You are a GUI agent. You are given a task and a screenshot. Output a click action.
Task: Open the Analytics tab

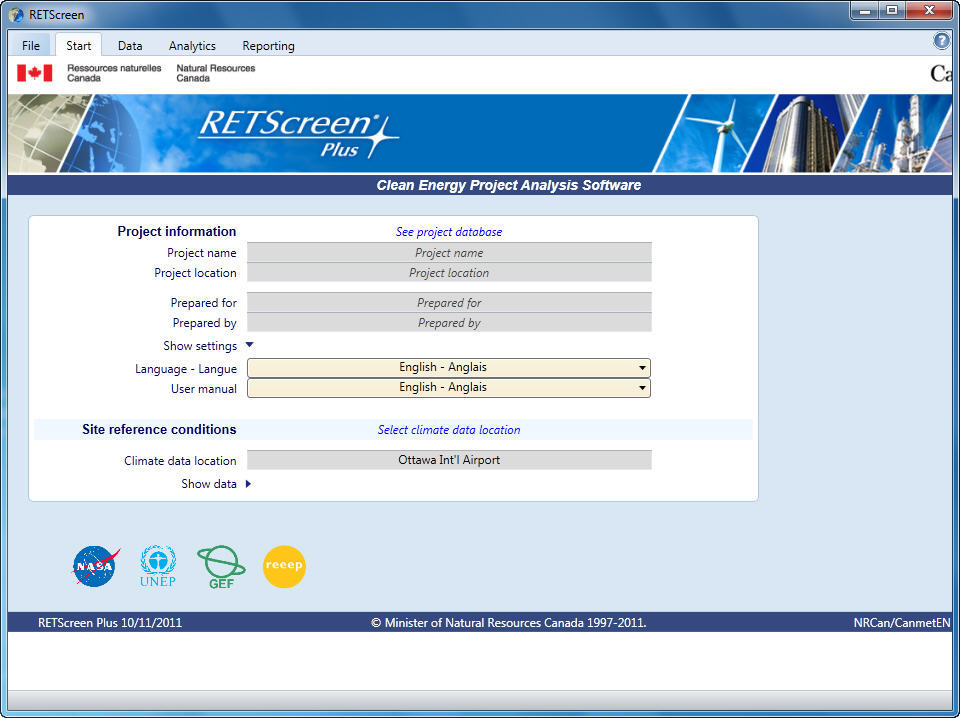192,45
